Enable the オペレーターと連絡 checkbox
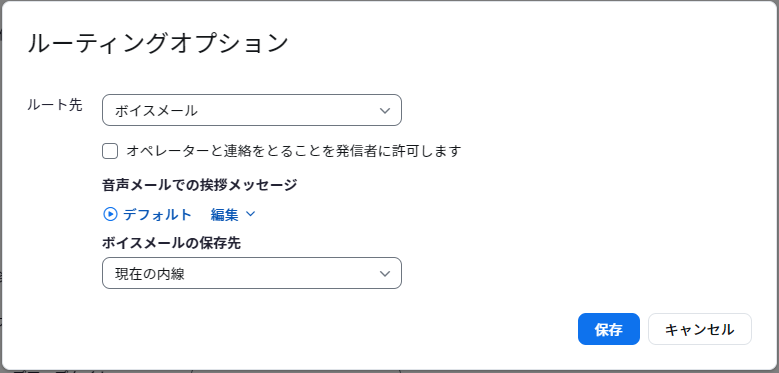 click(x=110, y=151)
